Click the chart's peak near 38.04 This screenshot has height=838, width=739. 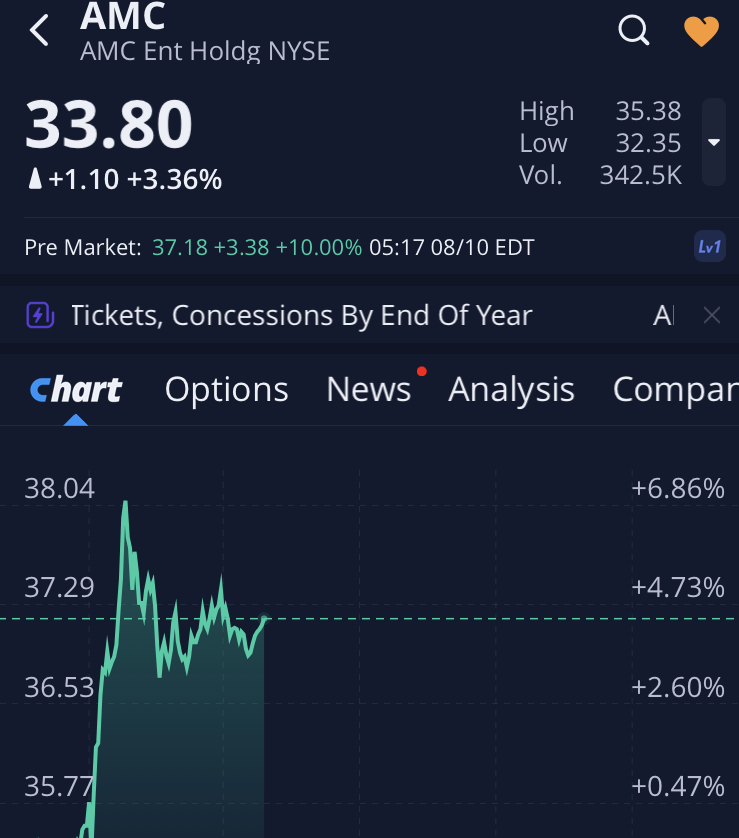[126, 502]
